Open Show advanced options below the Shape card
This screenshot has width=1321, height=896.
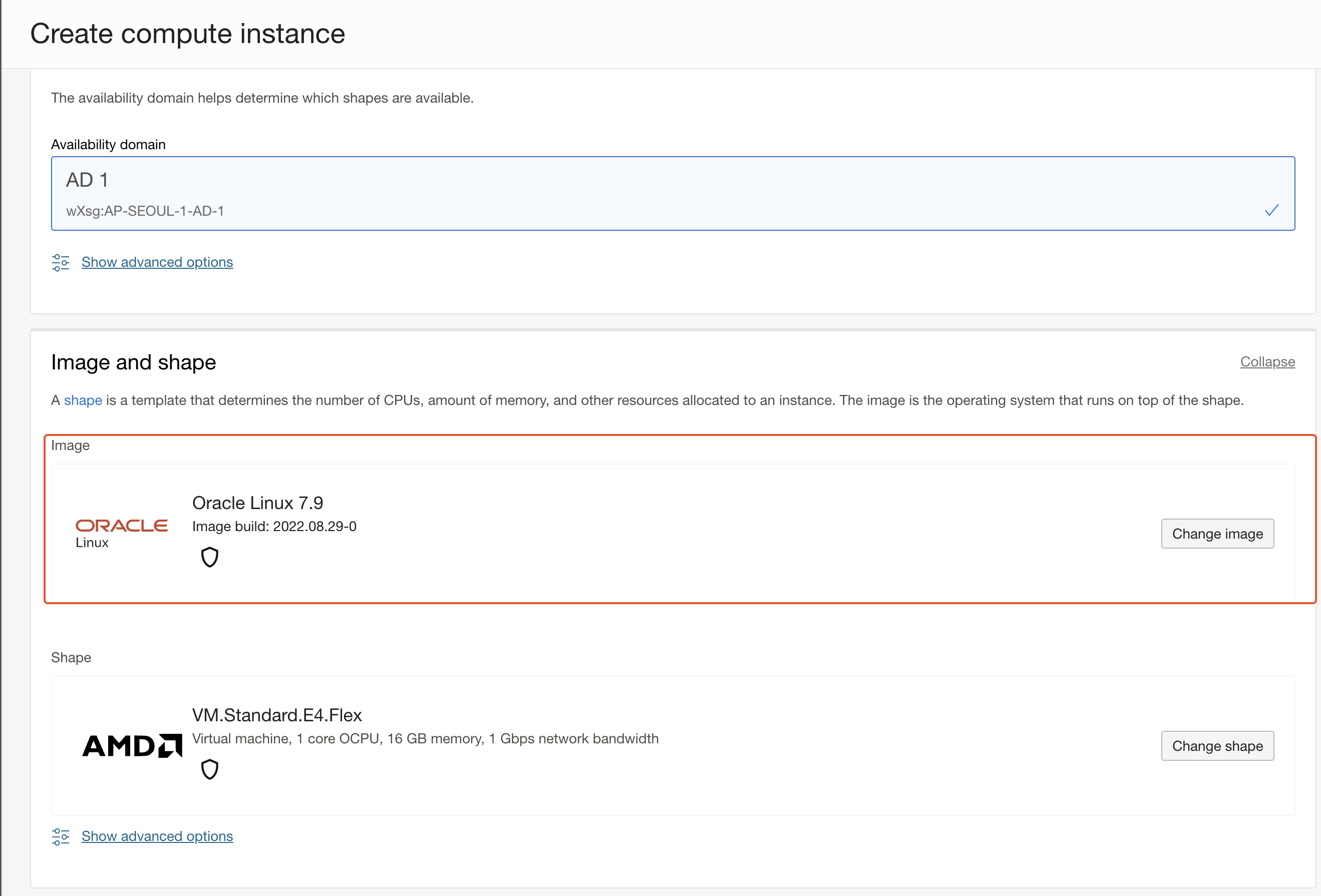pos(157,836)
